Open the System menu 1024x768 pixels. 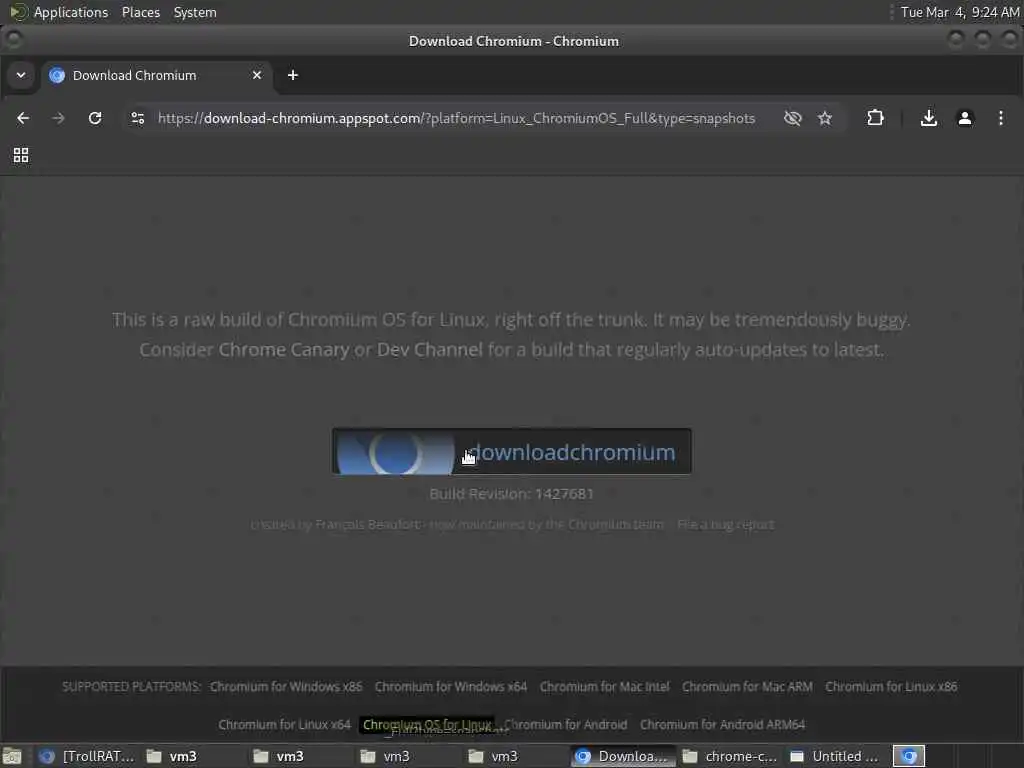[x=195, y=12]
